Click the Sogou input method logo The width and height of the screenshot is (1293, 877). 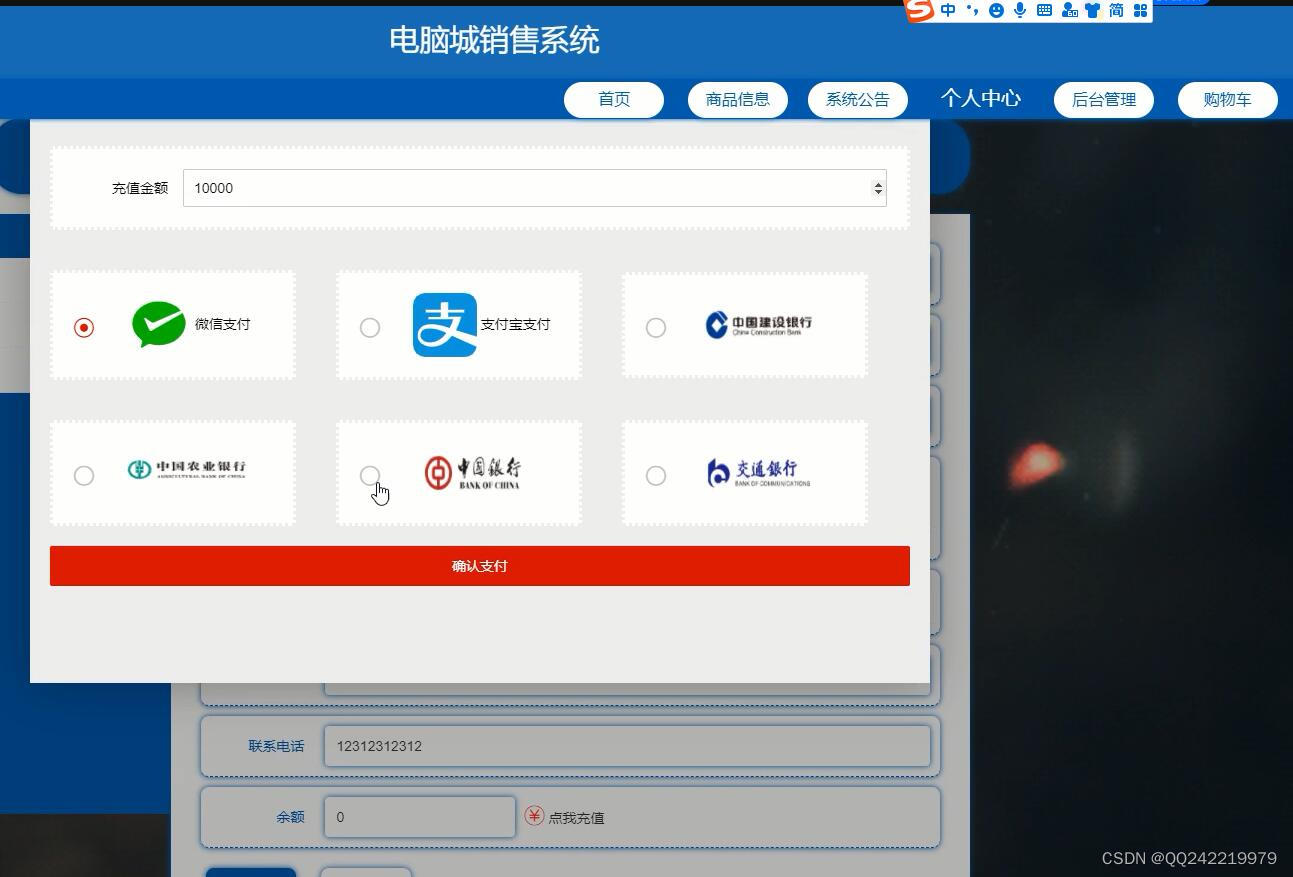tap(919, 10)
